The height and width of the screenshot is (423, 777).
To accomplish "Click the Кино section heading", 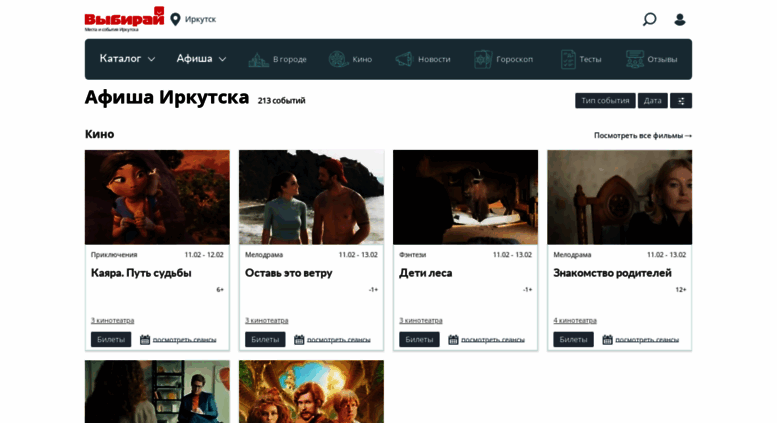I will (x=100, y=134).
